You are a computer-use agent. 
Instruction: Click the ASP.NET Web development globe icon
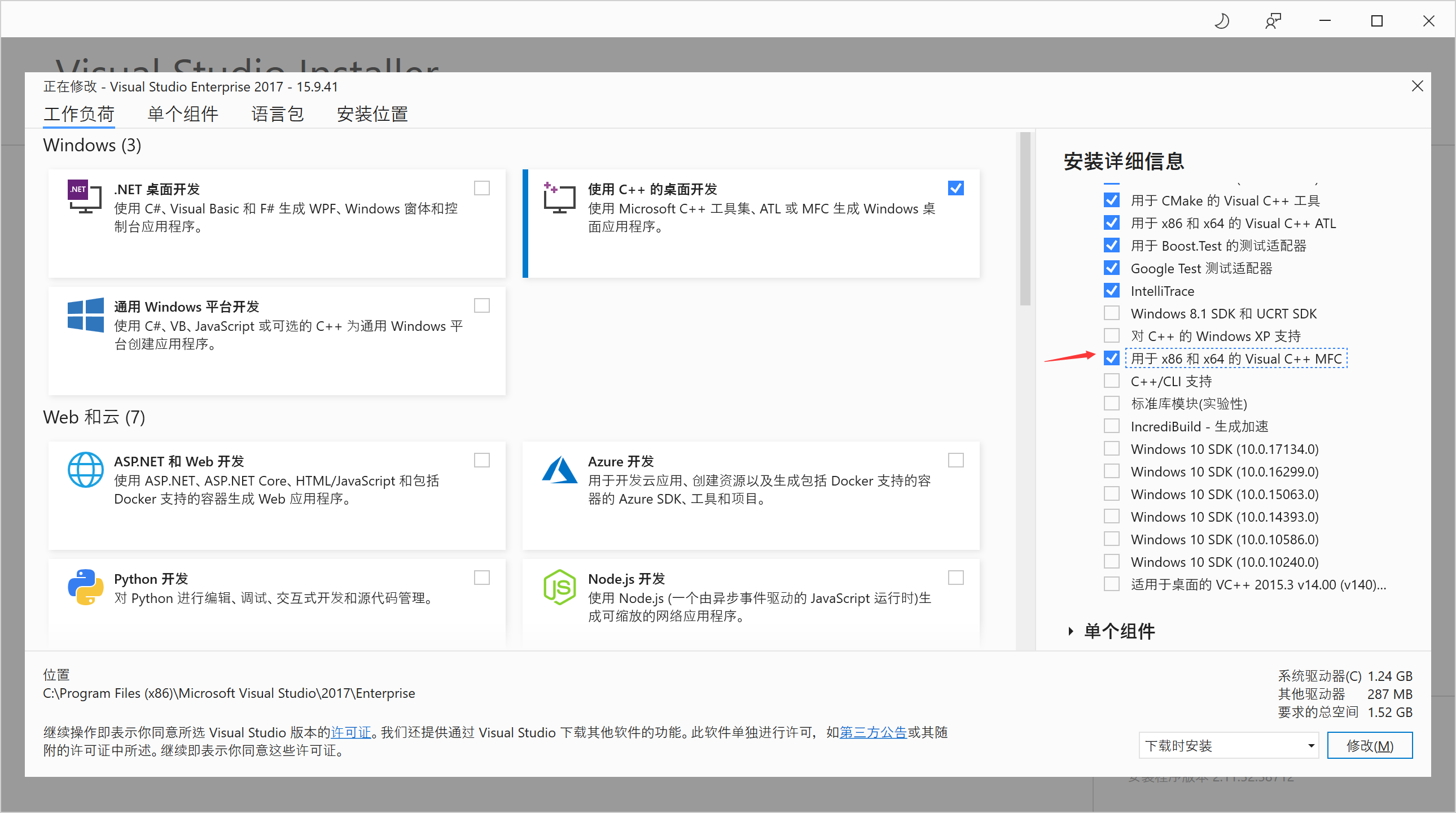pos(85,470)
